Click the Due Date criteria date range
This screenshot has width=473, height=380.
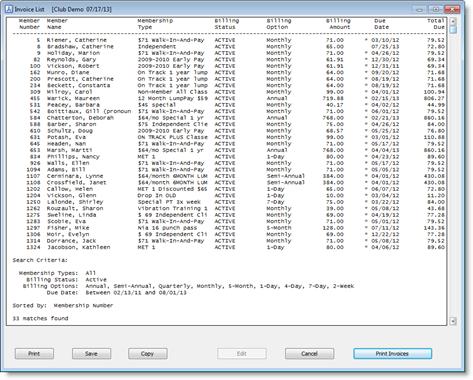(136, 293)
